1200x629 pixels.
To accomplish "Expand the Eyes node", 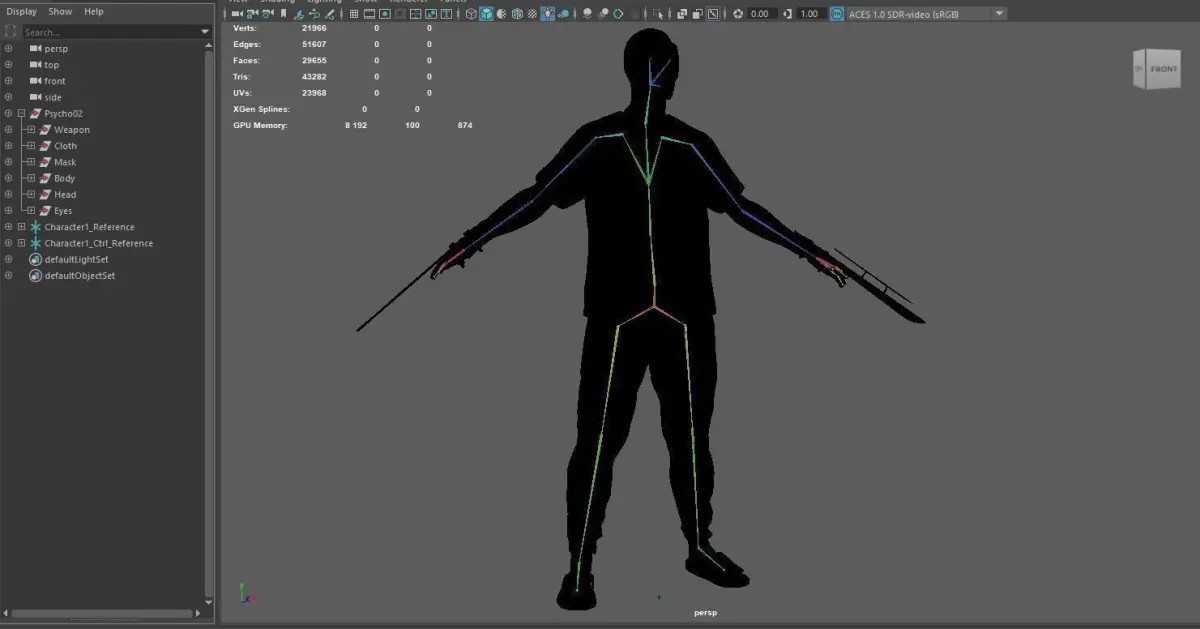I will [31, 211].
